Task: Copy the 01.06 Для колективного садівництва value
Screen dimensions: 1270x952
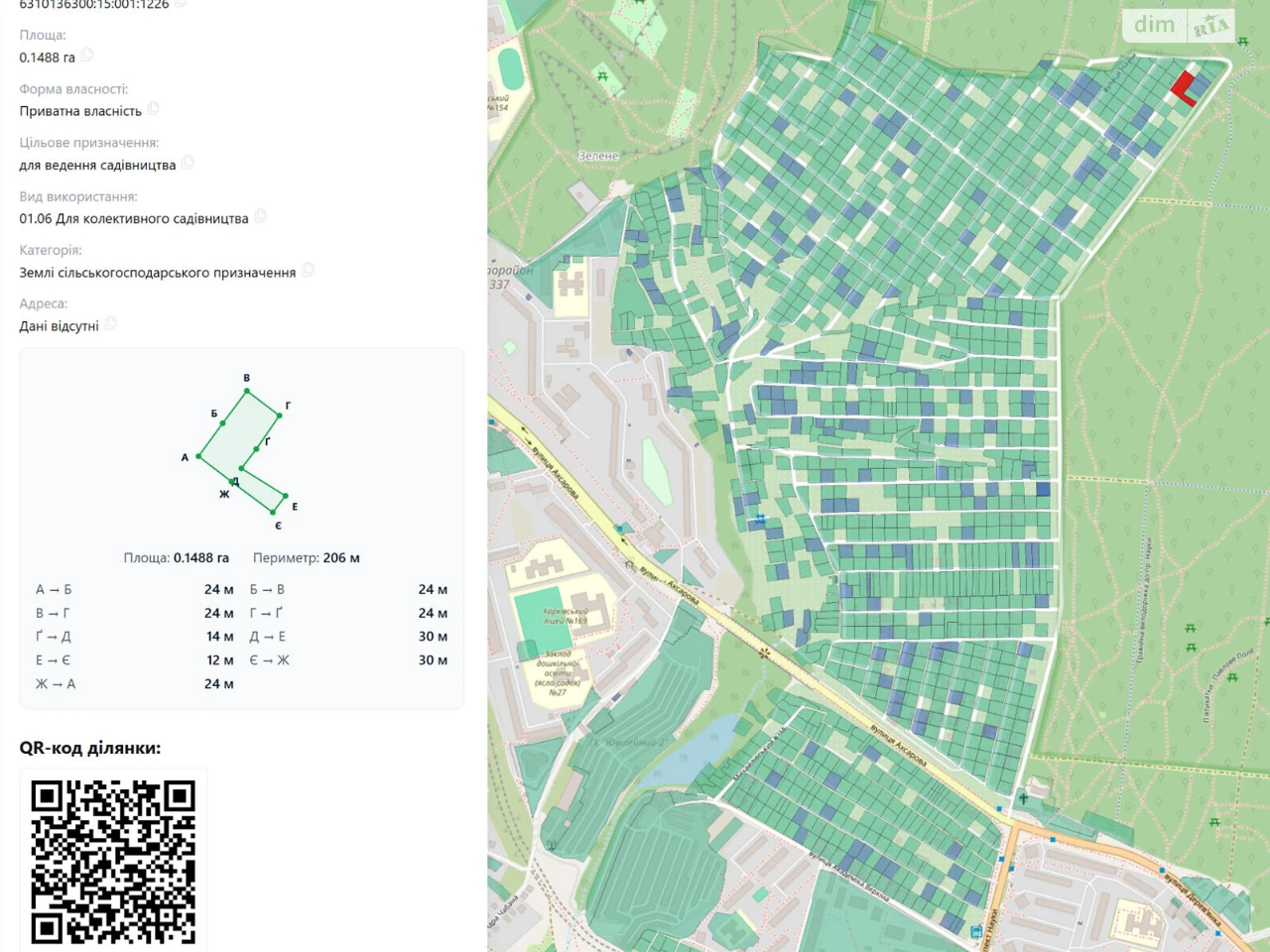Action: click(x=260, y=217)
